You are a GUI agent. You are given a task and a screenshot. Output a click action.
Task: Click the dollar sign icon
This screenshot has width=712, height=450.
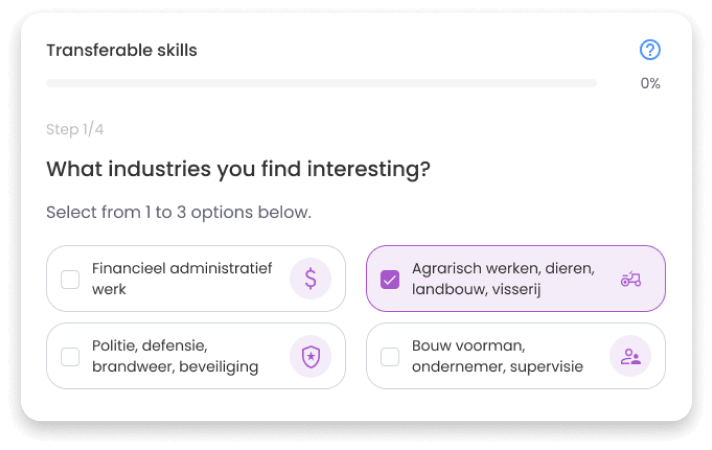point(310,279)
